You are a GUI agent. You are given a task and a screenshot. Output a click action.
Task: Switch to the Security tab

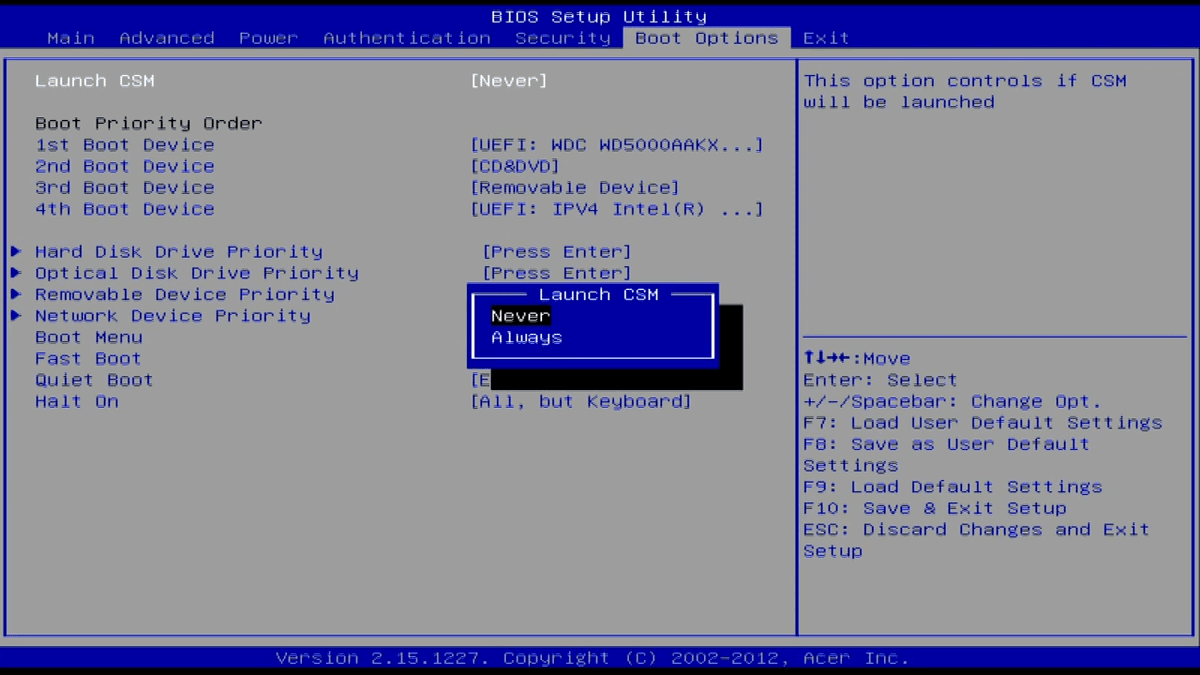pyautogui.click(x=563, y=38)
